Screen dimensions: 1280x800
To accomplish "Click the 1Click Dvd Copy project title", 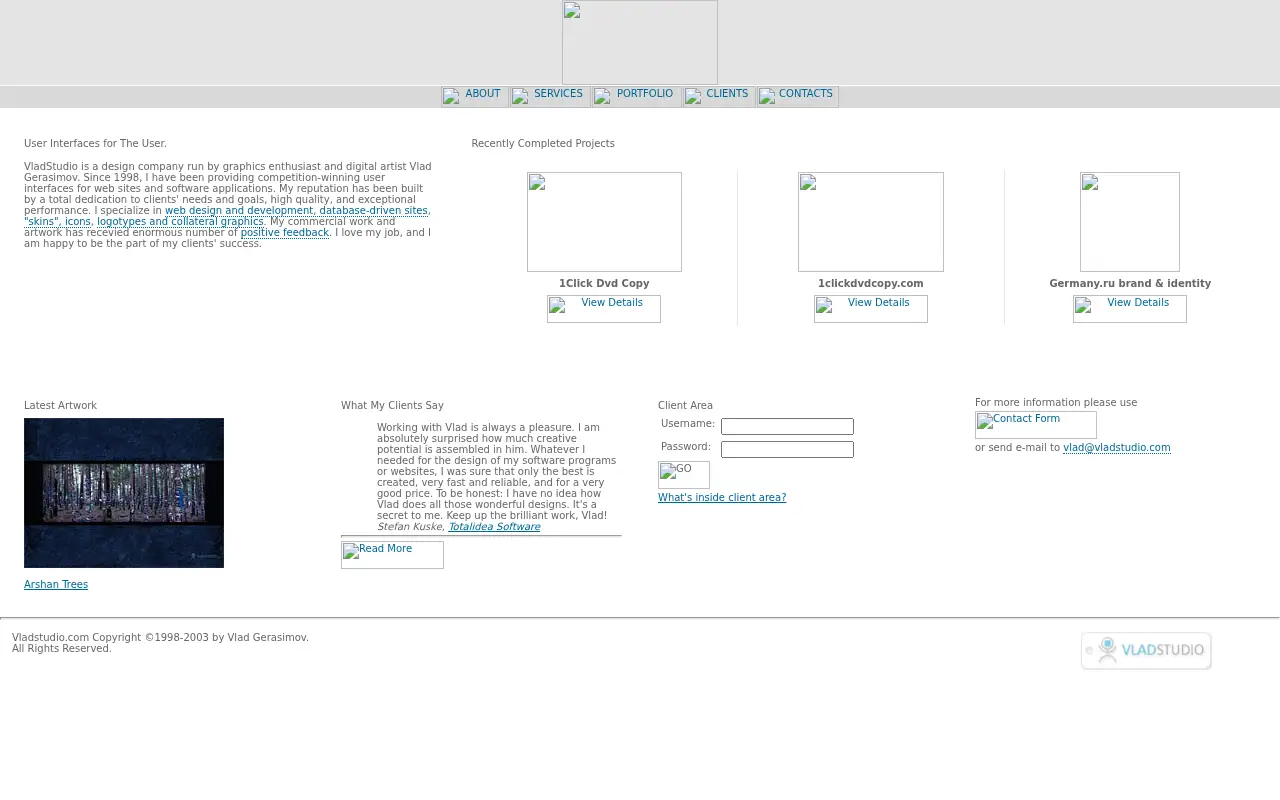I will (x=604, y=284).
